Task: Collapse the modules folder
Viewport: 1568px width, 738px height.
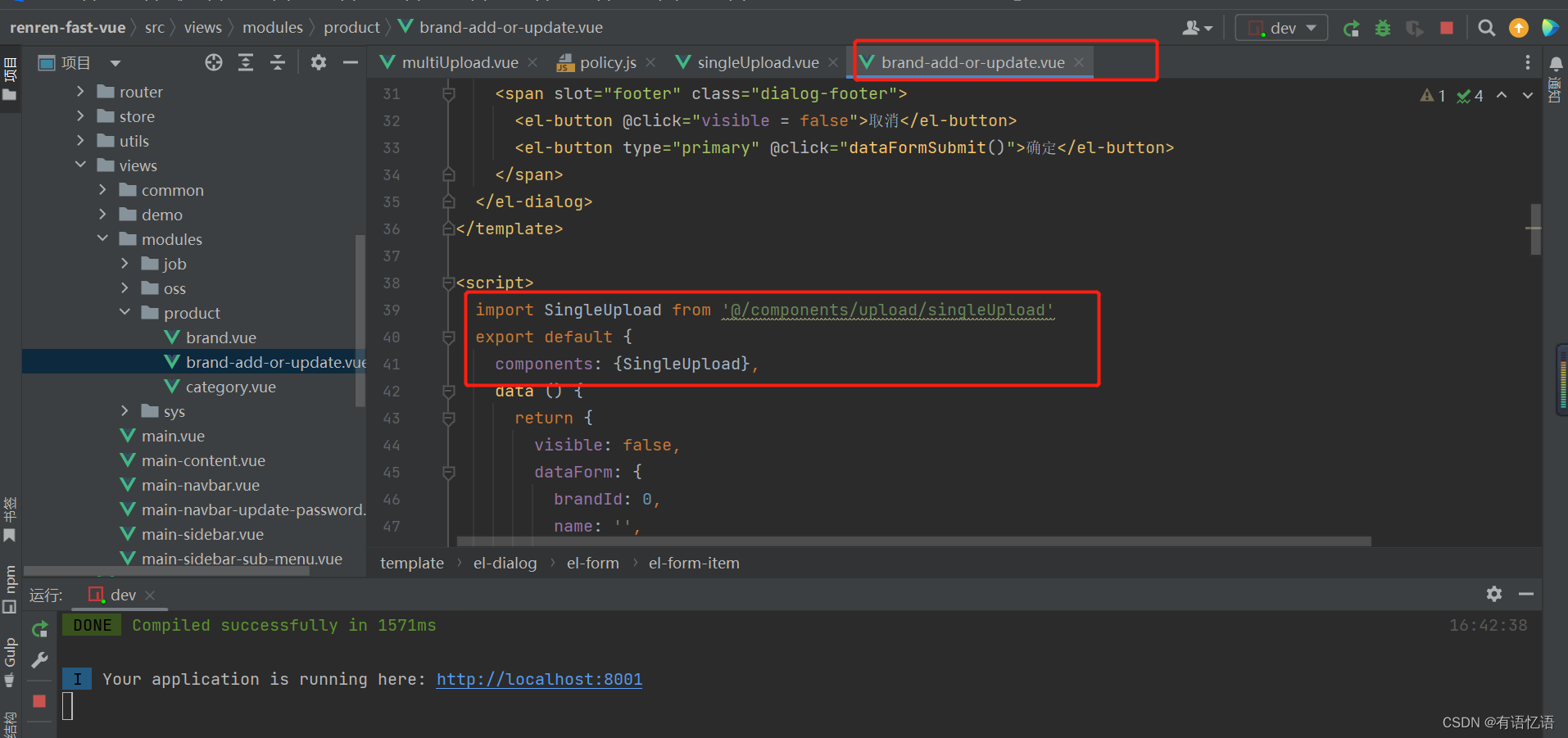Action: point(102,238)
